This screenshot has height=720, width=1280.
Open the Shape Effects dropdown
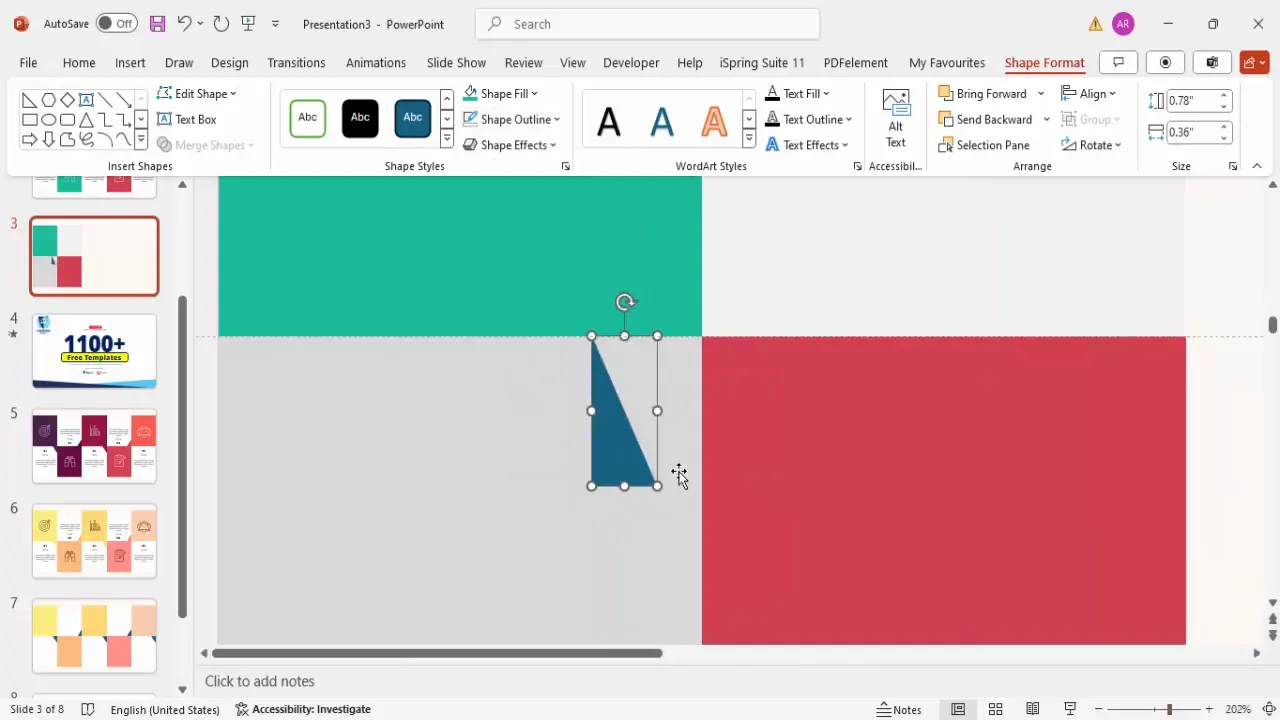click(510, 145)
